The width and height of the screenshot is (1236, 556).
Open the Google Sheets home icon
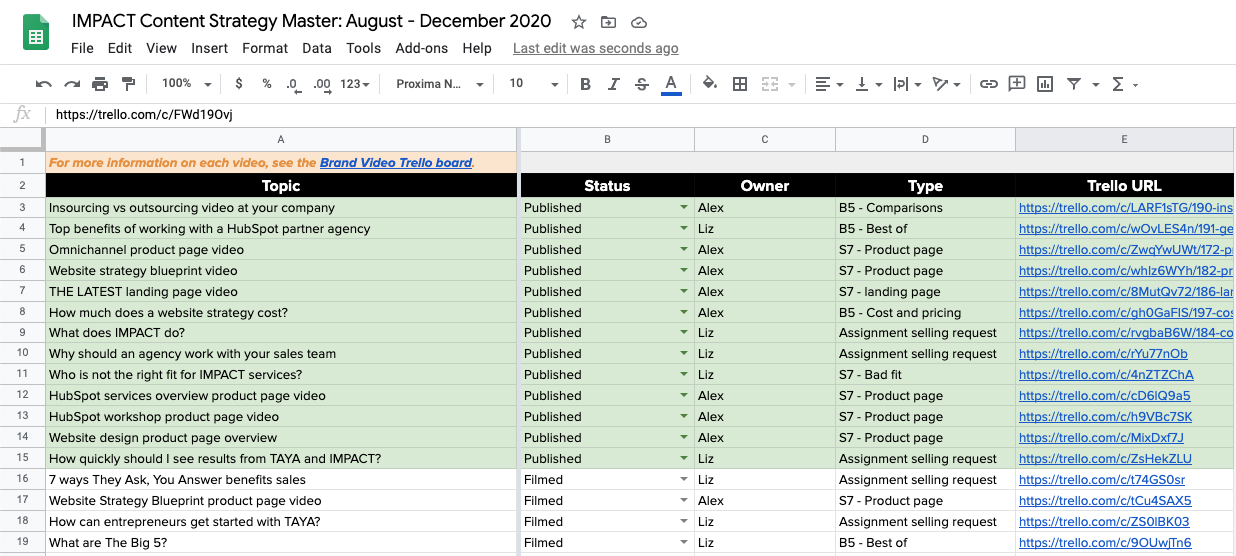click(36, 34)
